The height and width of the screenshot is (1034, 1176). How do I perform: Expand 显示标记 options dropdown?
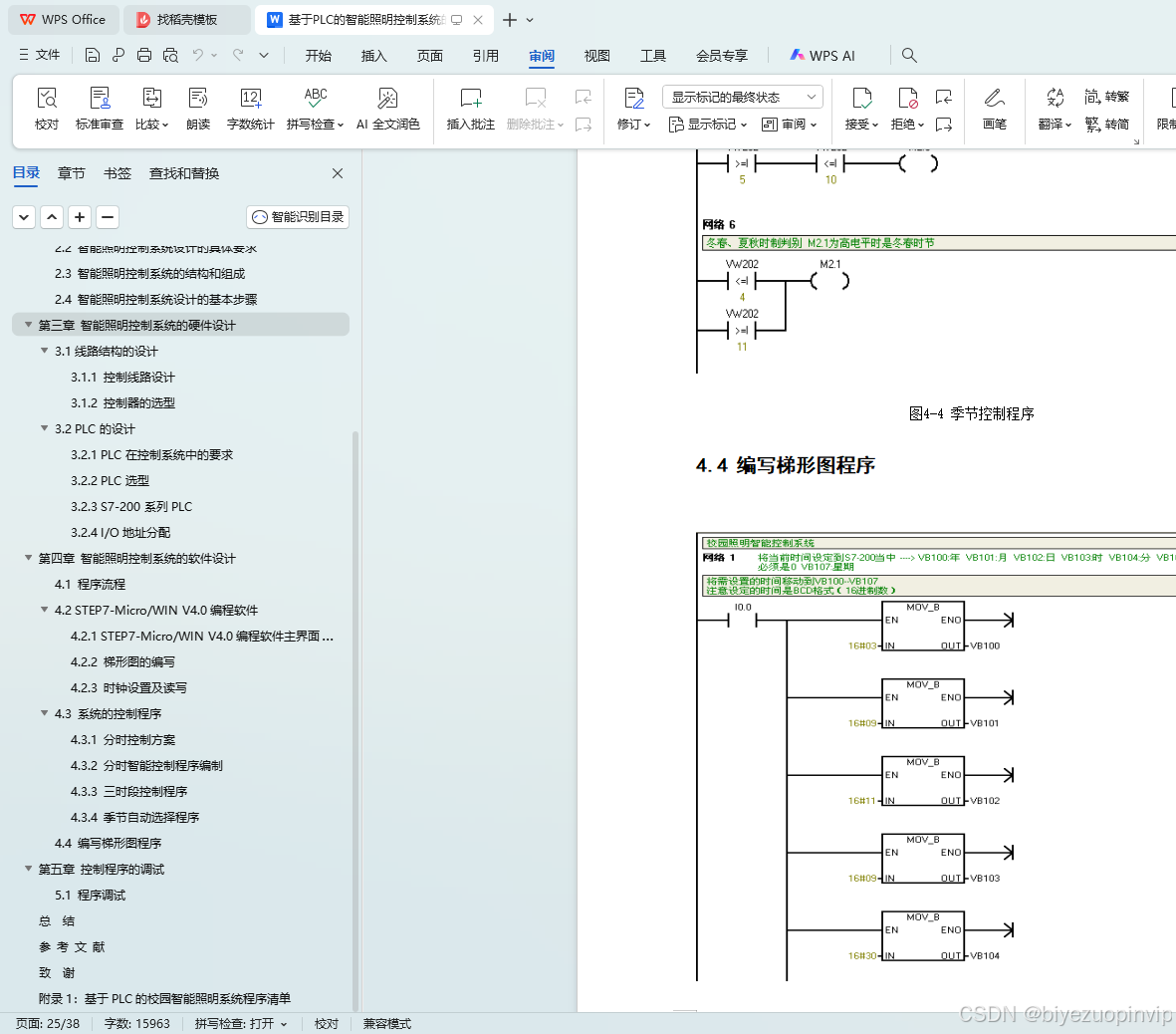point(708,124)
